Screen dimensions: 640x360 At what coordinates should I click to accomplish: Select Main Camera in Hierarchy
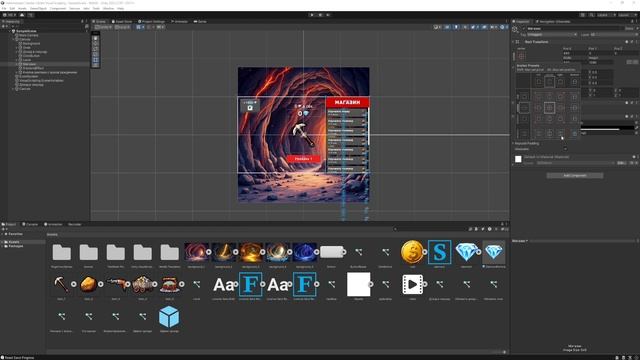click(28, 36)
